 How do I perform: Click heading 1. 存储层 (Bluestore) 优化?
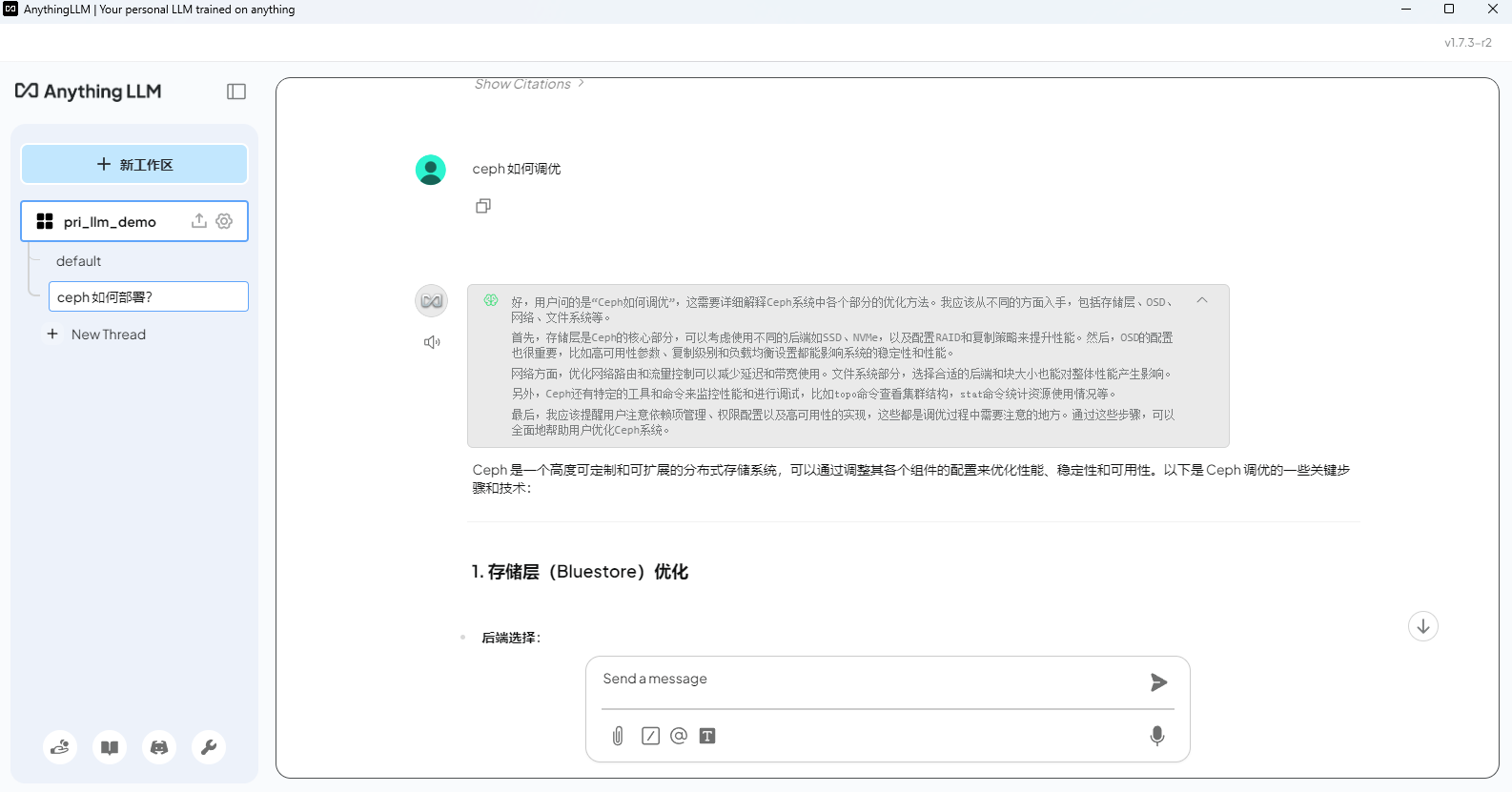[580, 572]
